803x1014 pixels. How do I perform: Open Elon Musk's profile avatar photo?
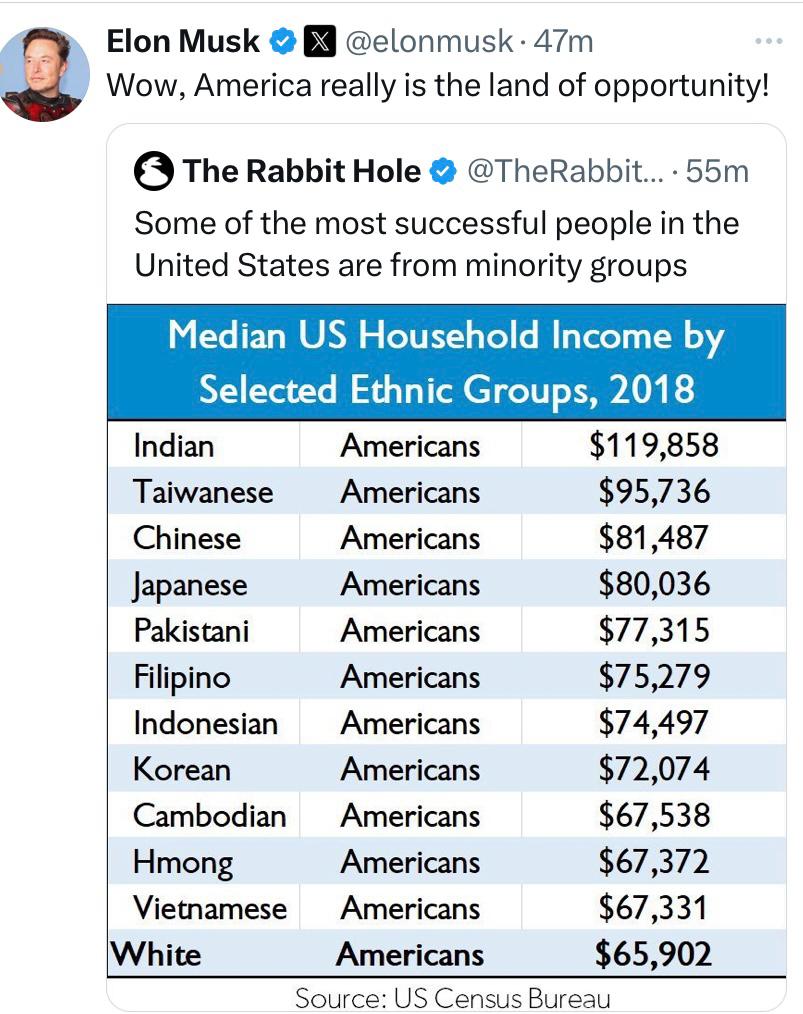44,74
